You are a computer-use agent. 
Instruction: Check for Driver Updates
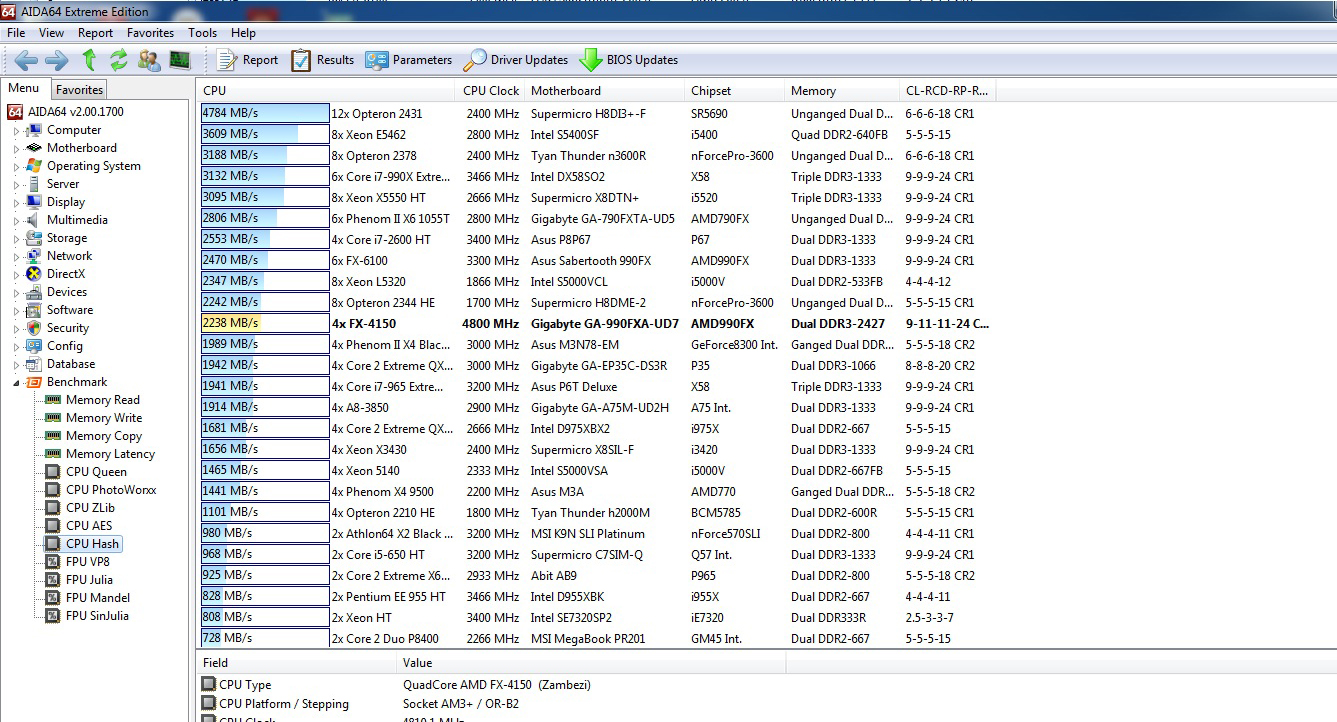pos(515,60)
